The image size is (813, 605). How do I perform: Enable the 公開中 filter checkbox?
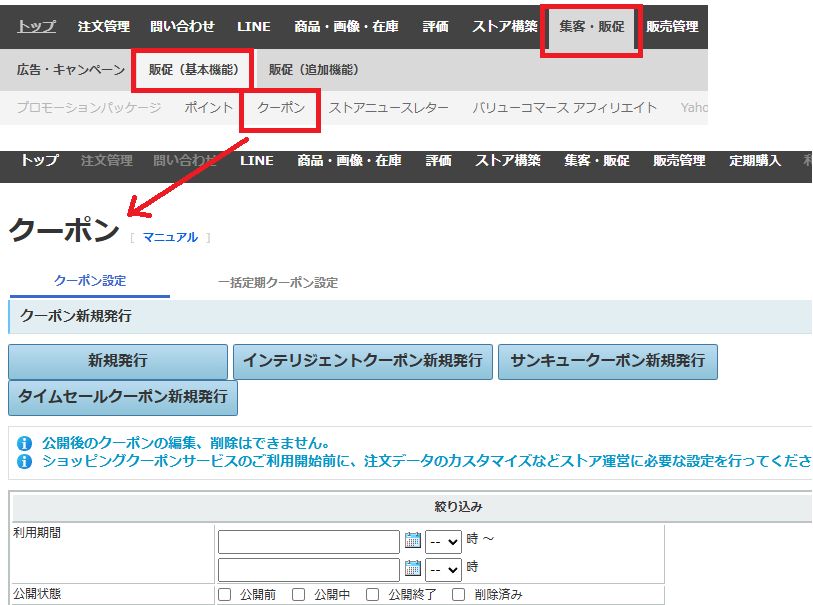tap(299, 594)
